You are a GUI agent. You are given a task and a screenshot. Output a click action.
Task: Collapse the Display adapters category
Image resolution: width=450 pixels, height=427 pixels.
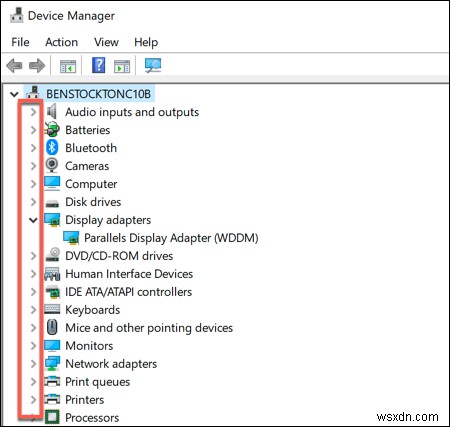(33, 220)
